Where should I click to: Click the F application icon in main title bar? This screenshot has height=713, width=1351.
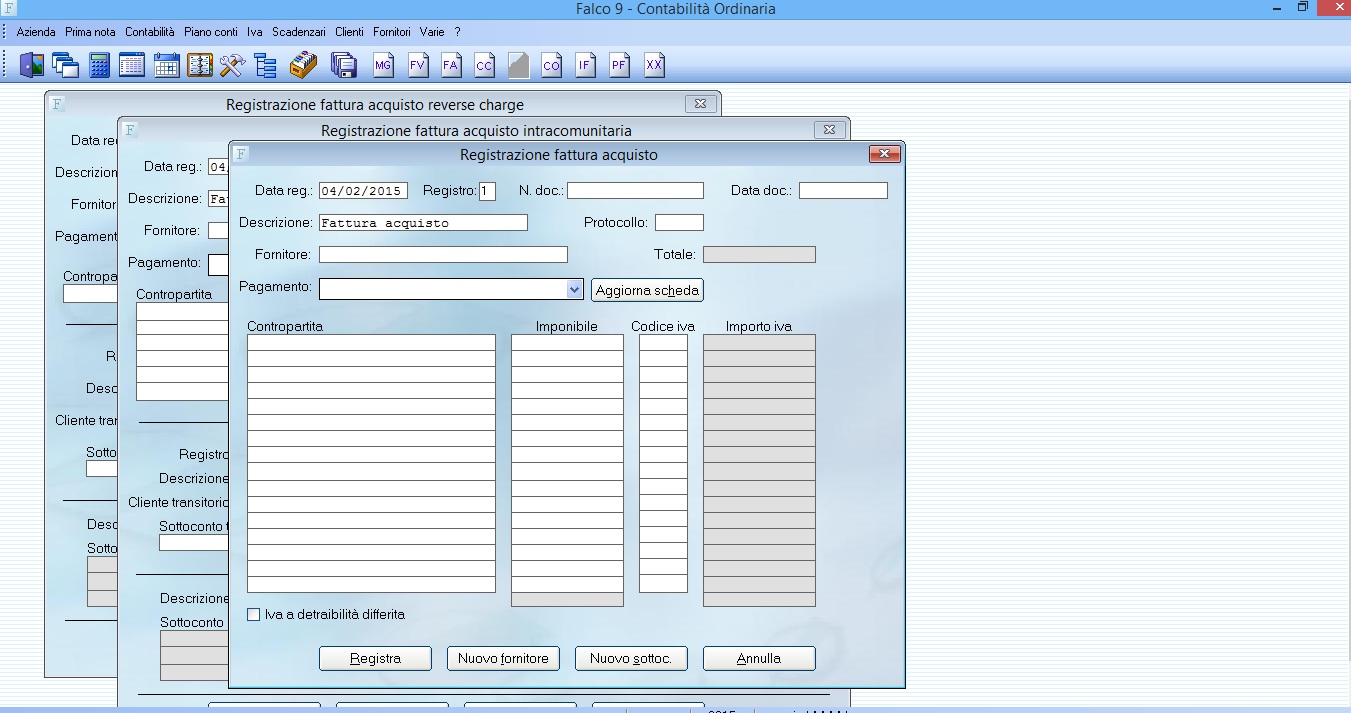pos(9,8)
